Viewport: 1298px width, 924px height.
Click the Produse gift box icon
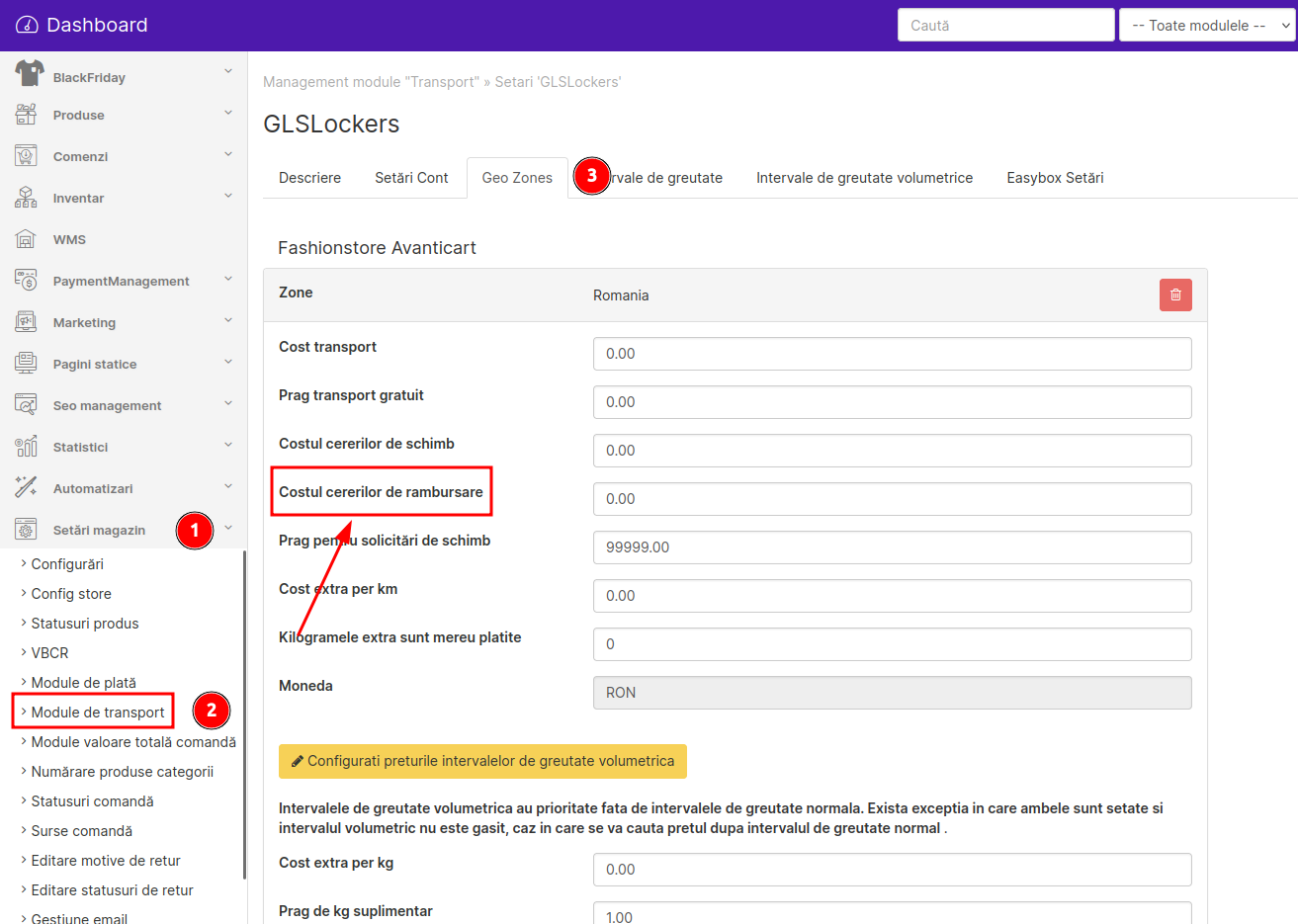click(x=26, y=115)
